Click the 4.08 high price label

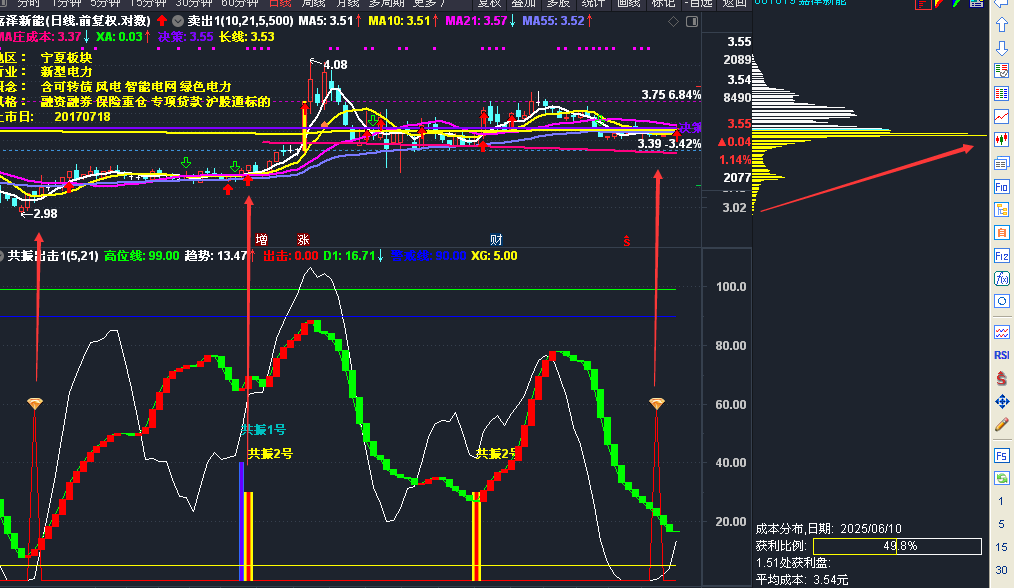pyautogui.click(x=335, y=65)
